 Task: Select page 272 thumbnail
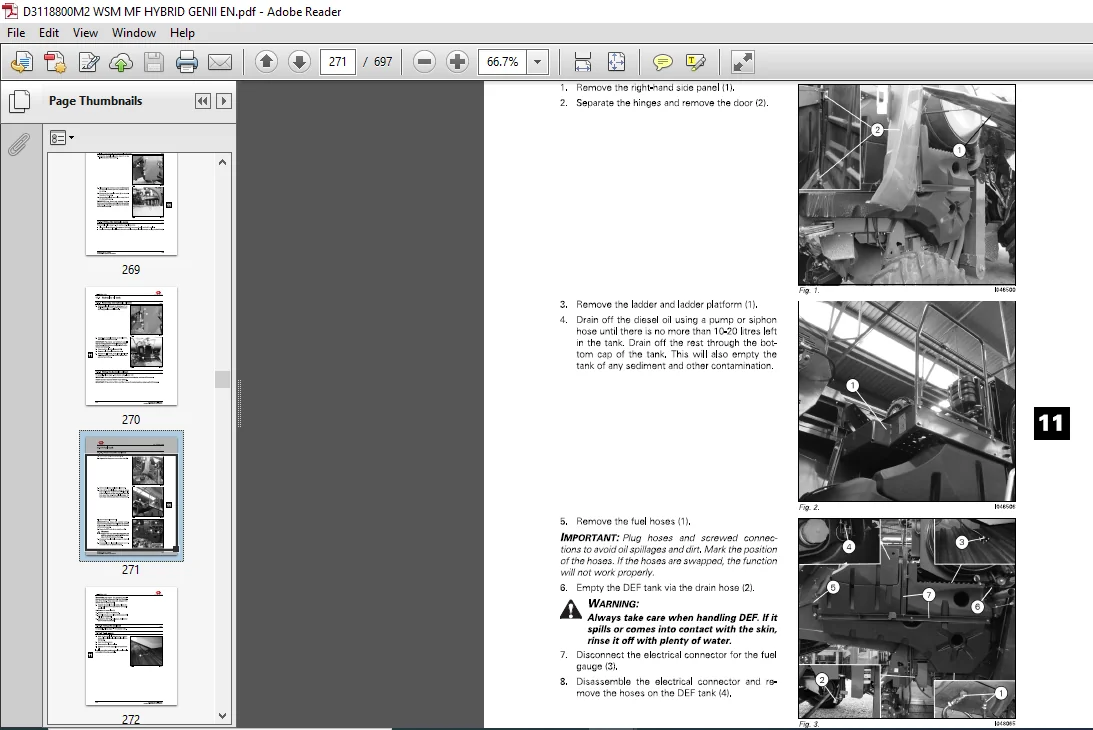point(131,646)
